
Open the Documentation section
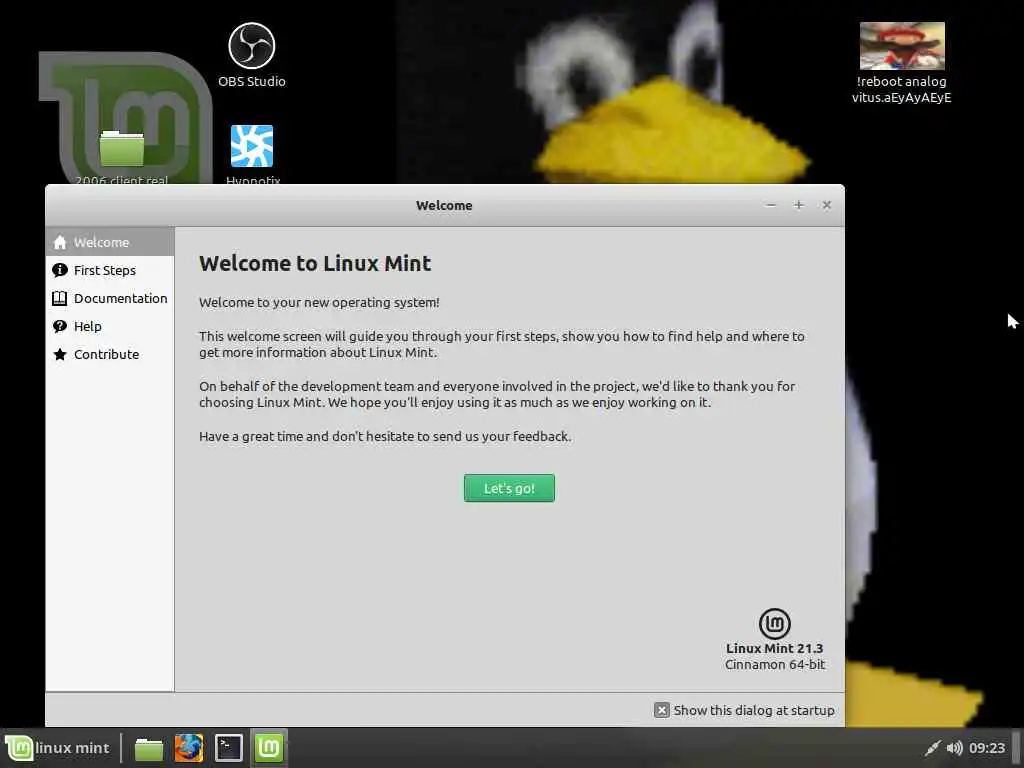pyautogui.click(x=110, y=298)
